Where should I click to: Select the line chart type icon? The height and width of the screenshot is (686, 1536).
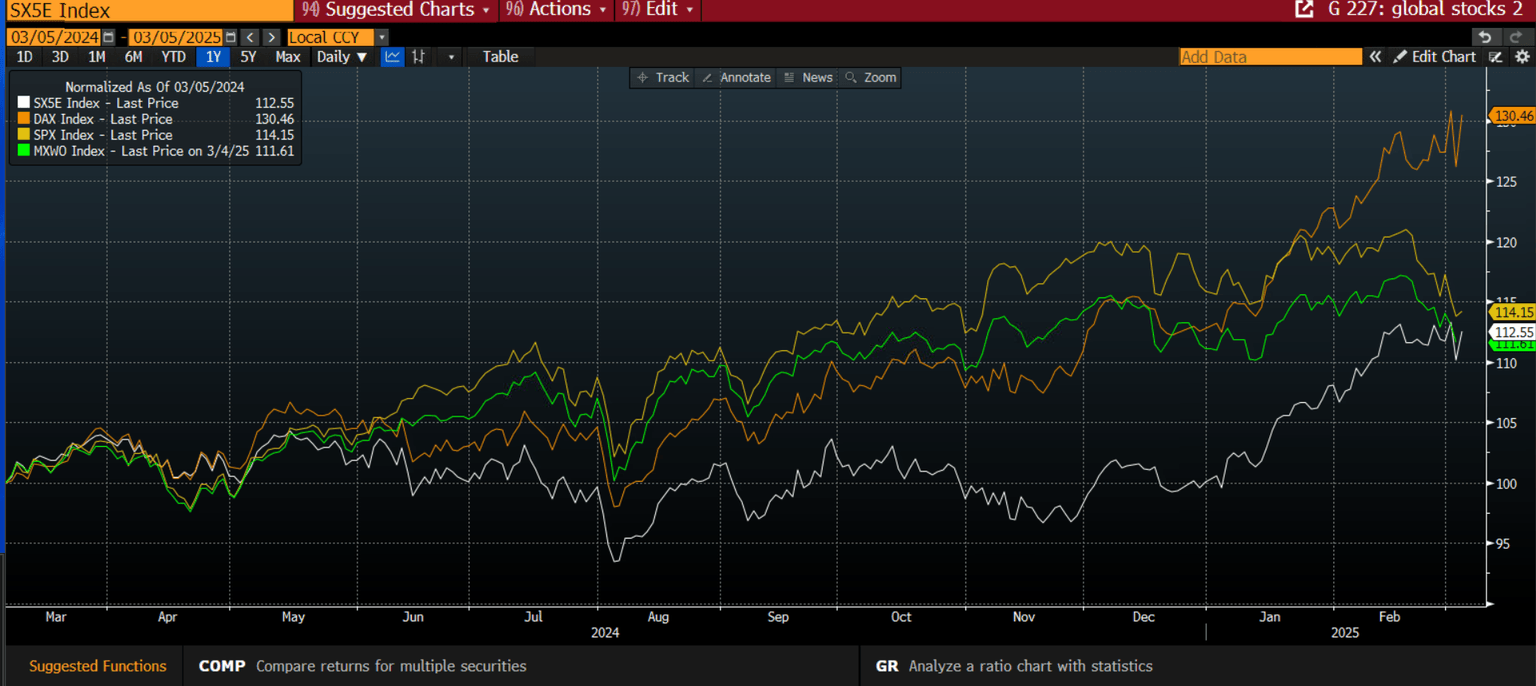tap(393, 57)
